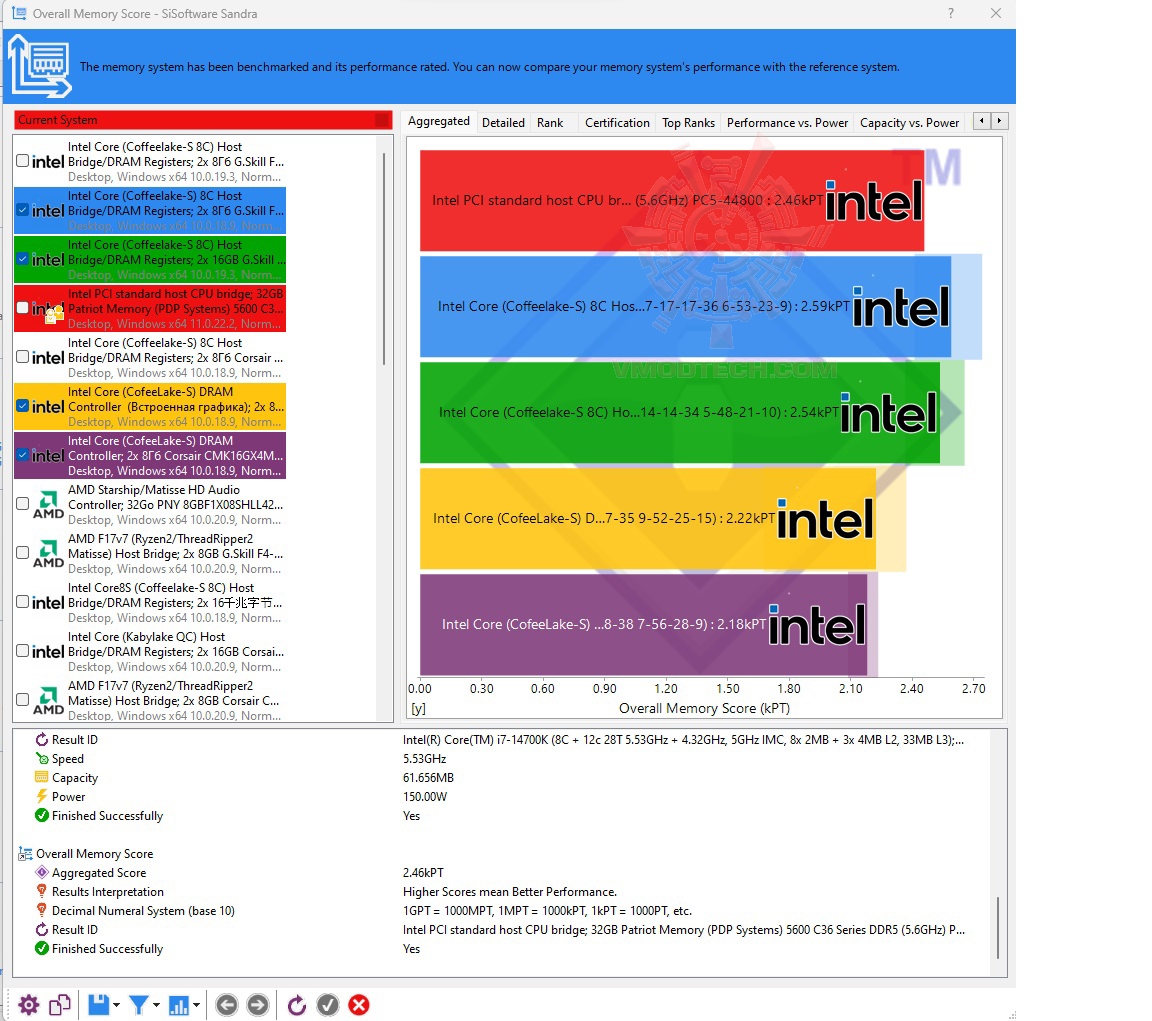Click AMD logo of Starship/Matisse HD Audio entry
The image size is (1152, 1021).
pos(48,505)
